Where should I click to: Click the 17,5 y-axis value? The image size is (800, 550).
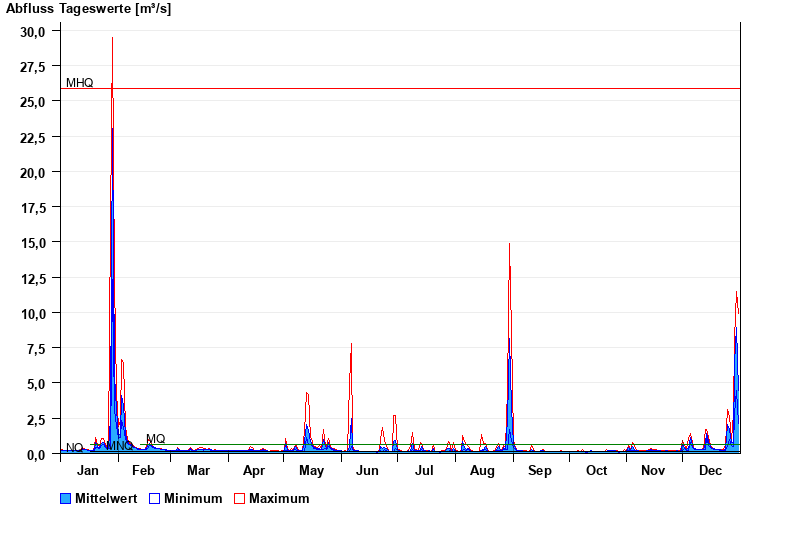point(33,208)
